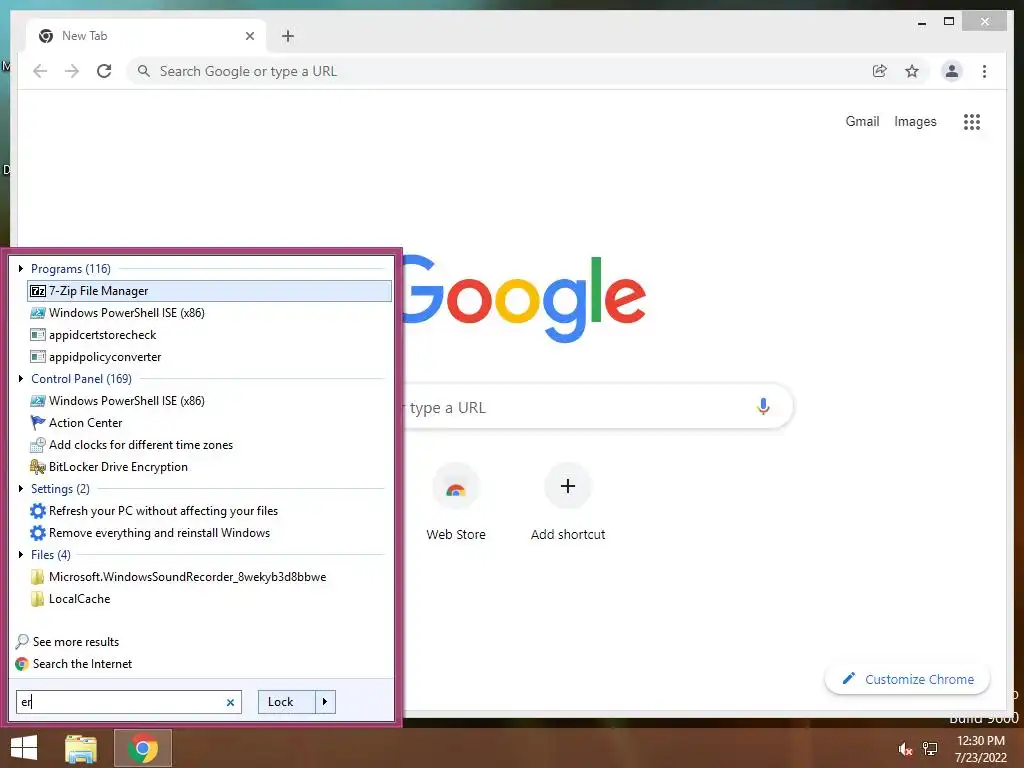Click the Chrome taskbar icon
Viewport: 1024px width, 768px height.
pyautogui.click(x=143, y=748)
